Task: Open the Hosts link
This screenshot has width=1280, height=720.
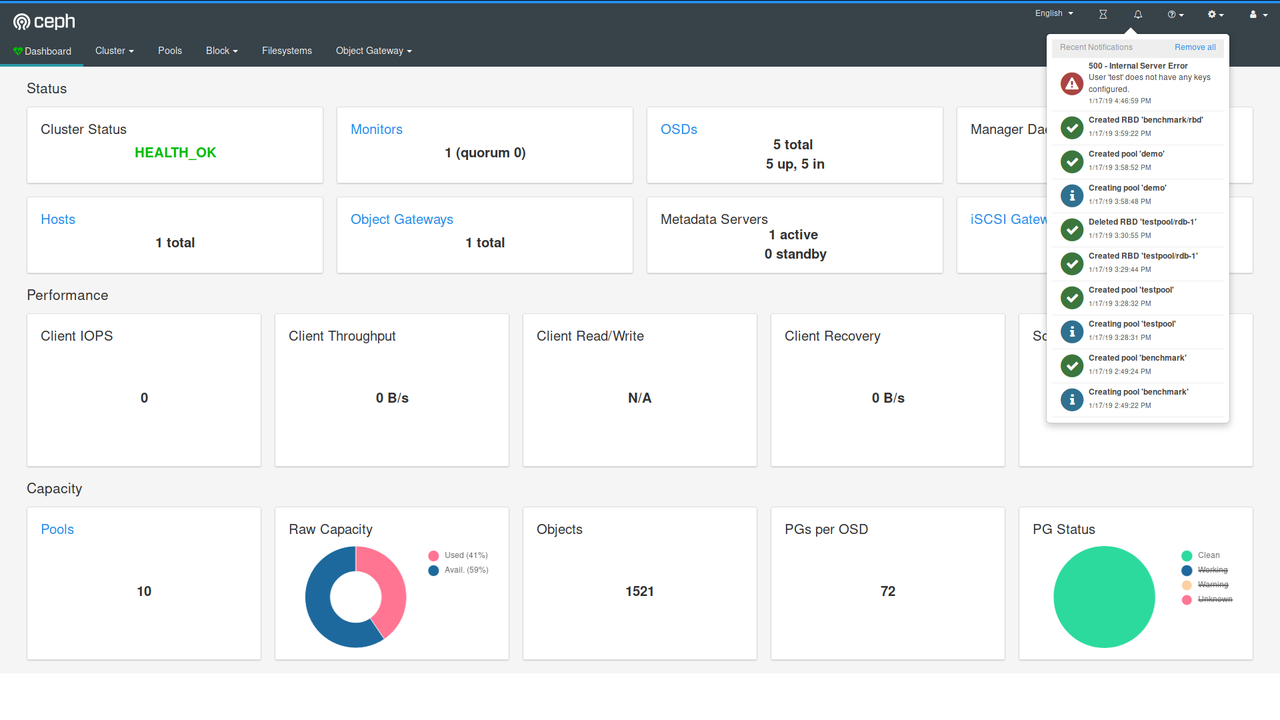Action: coord(58,219)
